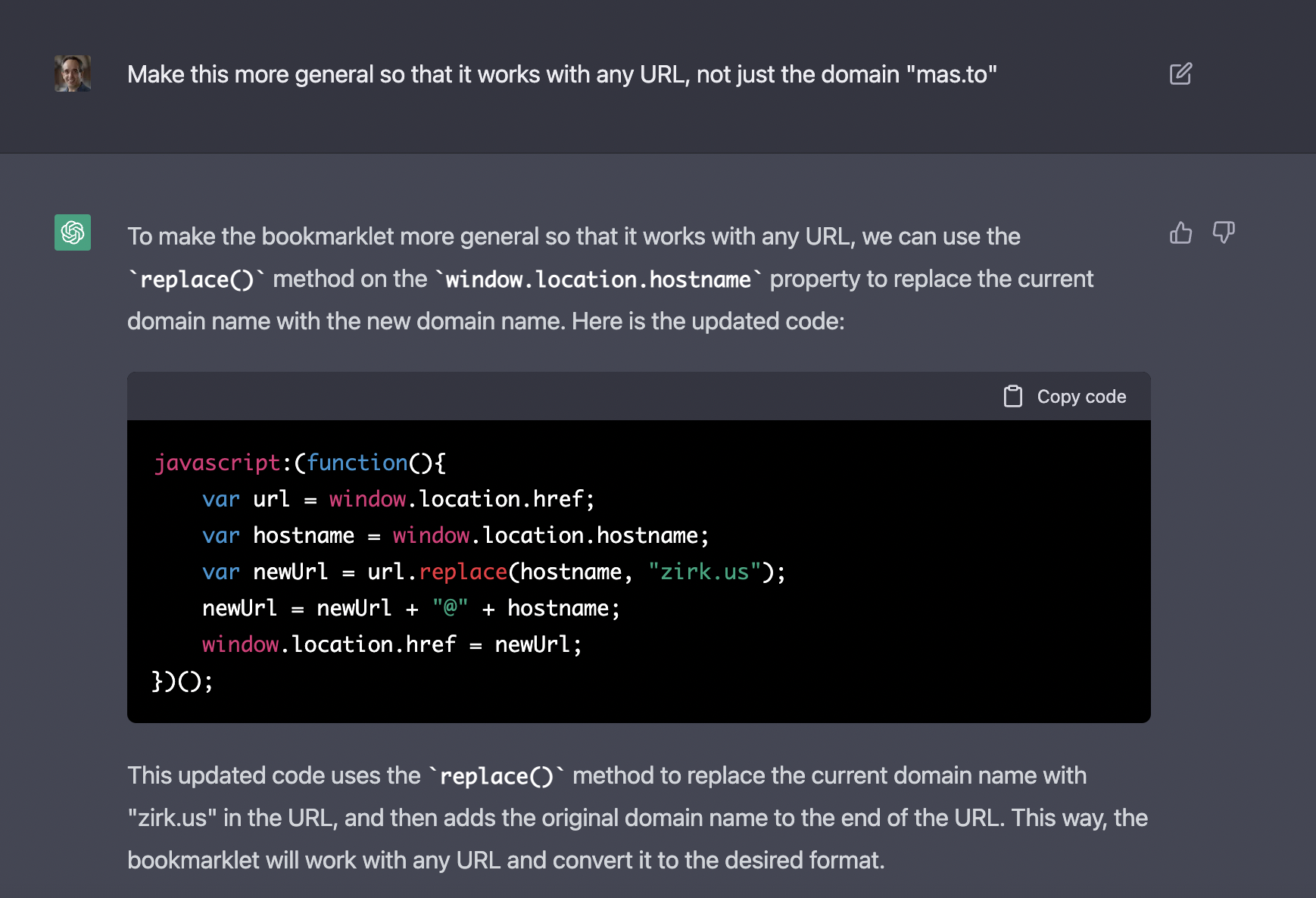Image resolution: width=1316 pixels, height=898 pixels.
Task: Click inline "replace()" in the closing paragraph
Action: 497,776
